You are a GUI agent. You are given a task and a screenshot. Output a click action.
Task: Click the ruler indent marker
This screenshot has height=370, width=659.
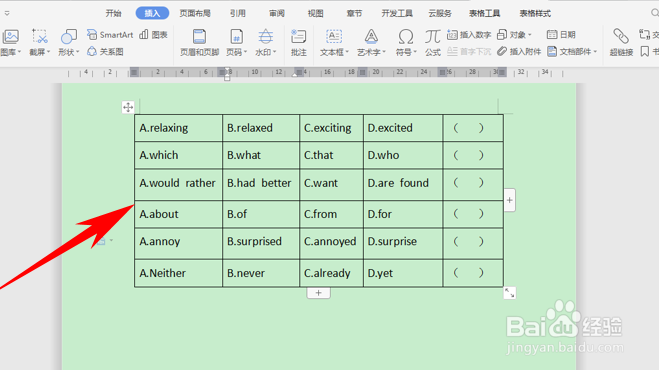[x=227, y=74]
